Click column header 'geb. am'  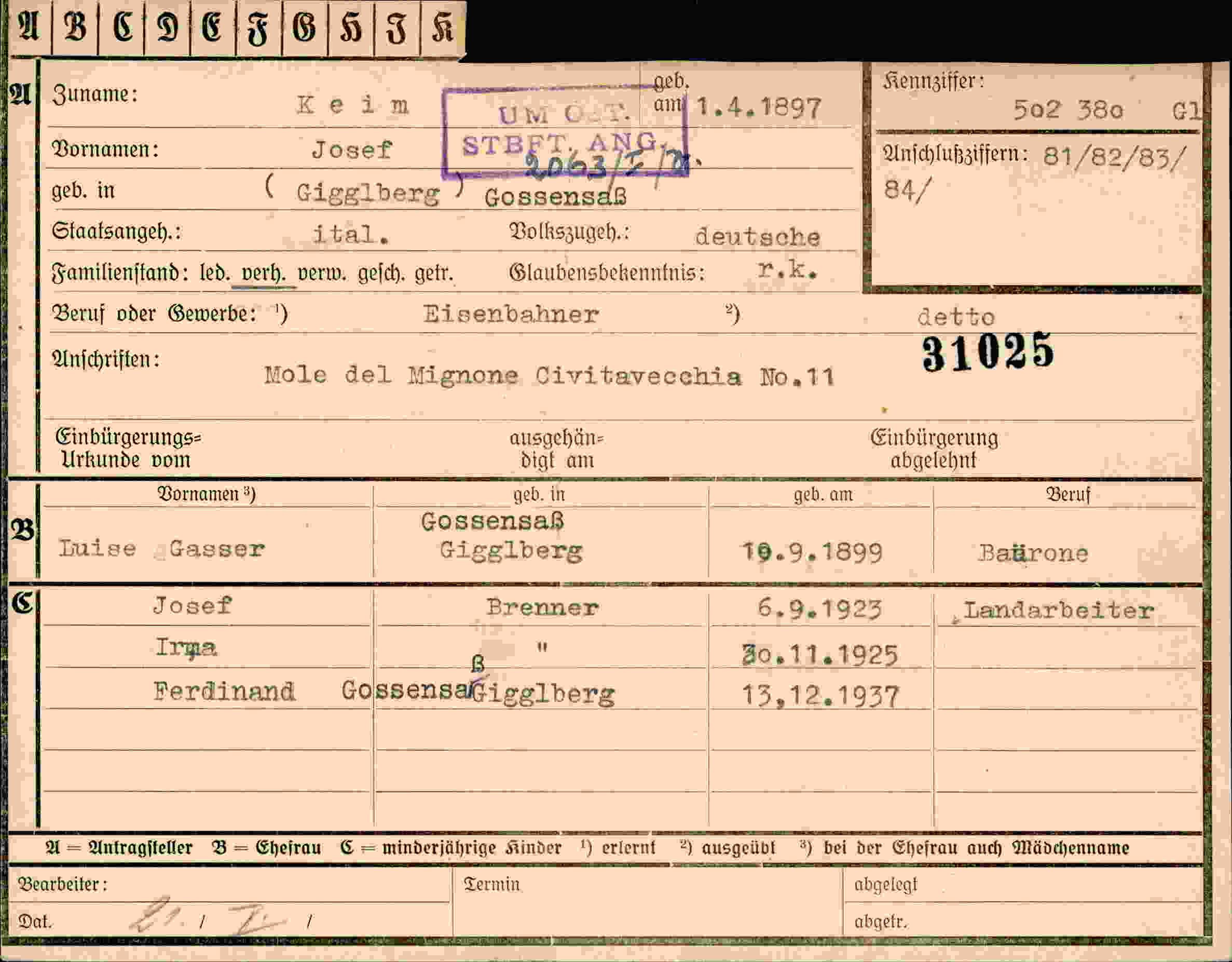click(x=823, y=495)
